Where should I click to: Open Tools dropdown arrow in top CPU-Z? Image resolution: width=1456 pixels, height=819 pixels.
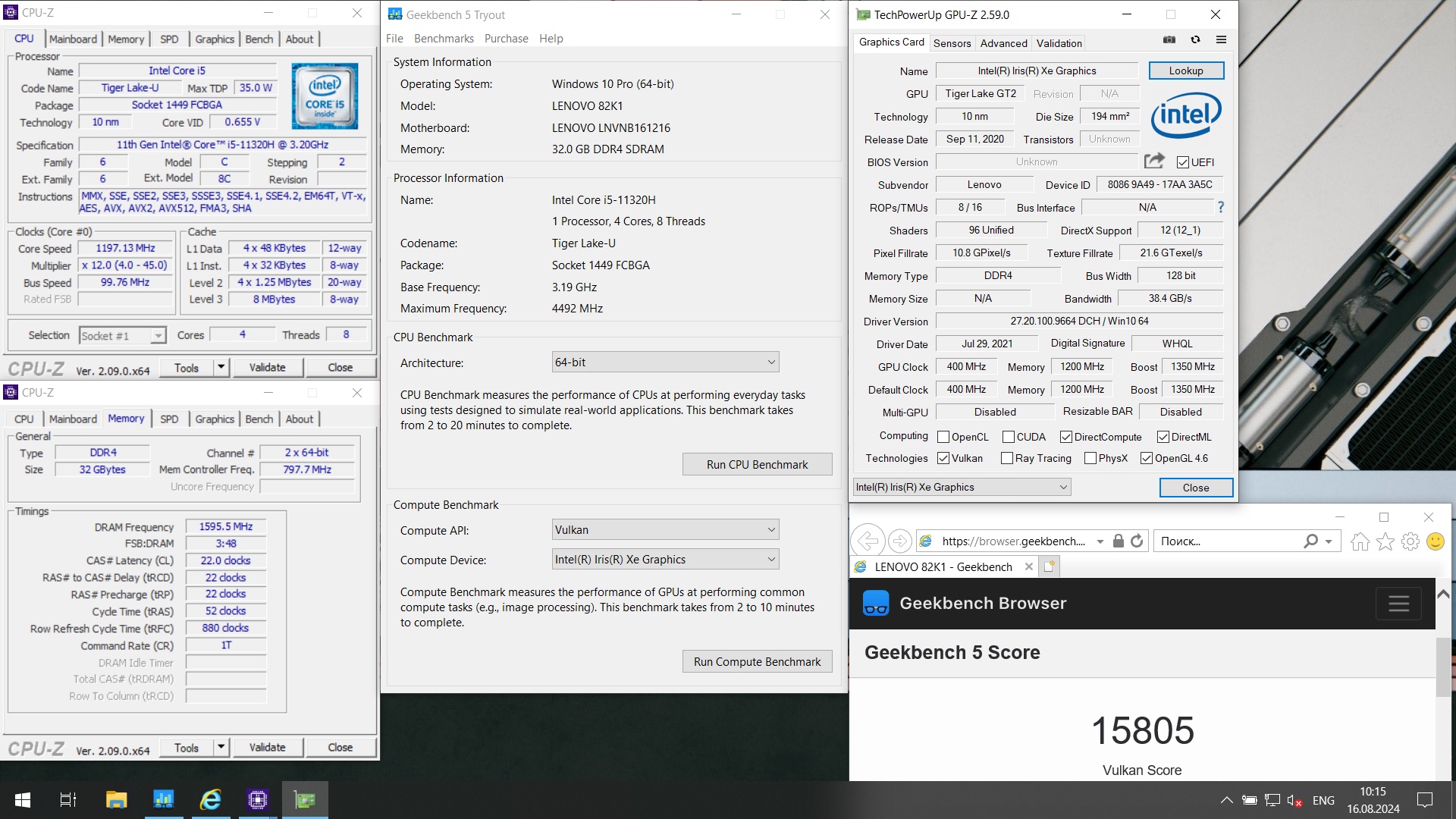(221, 367)
